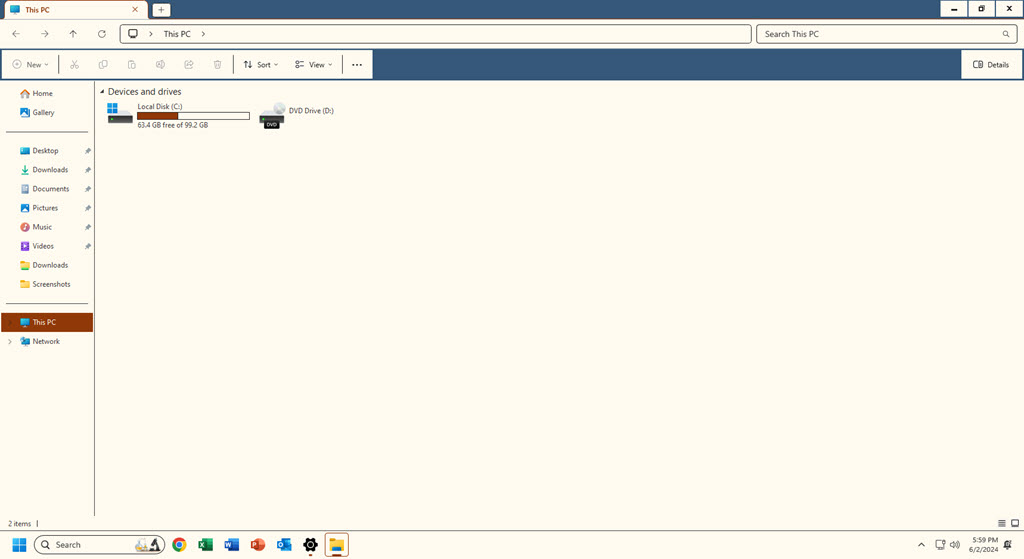Open Settings gear from the taskbar

tap(310, 545)
